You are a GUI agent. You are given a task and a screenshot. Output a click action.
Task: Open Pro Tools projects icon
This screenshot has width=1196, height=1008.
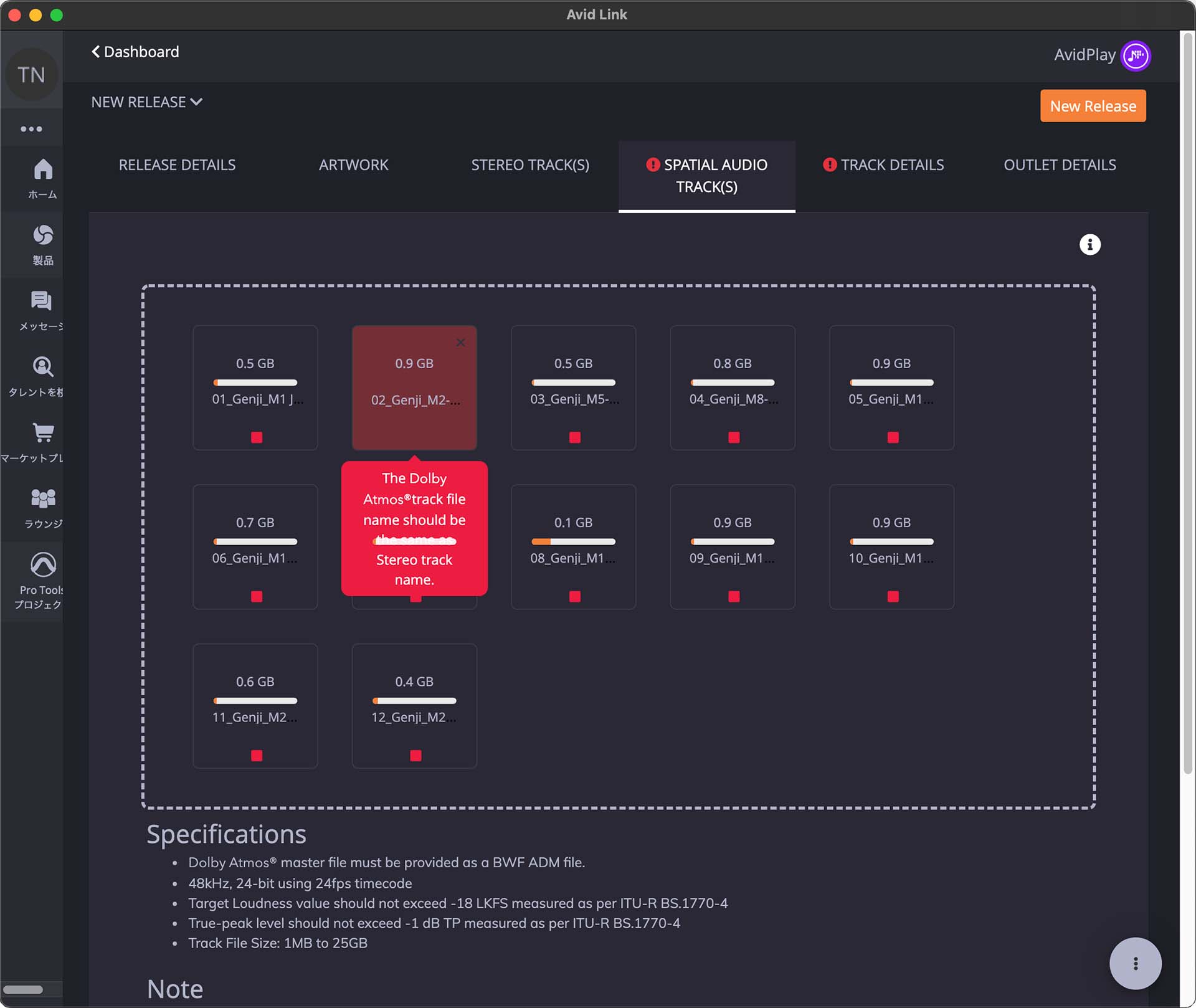[42, 564]
